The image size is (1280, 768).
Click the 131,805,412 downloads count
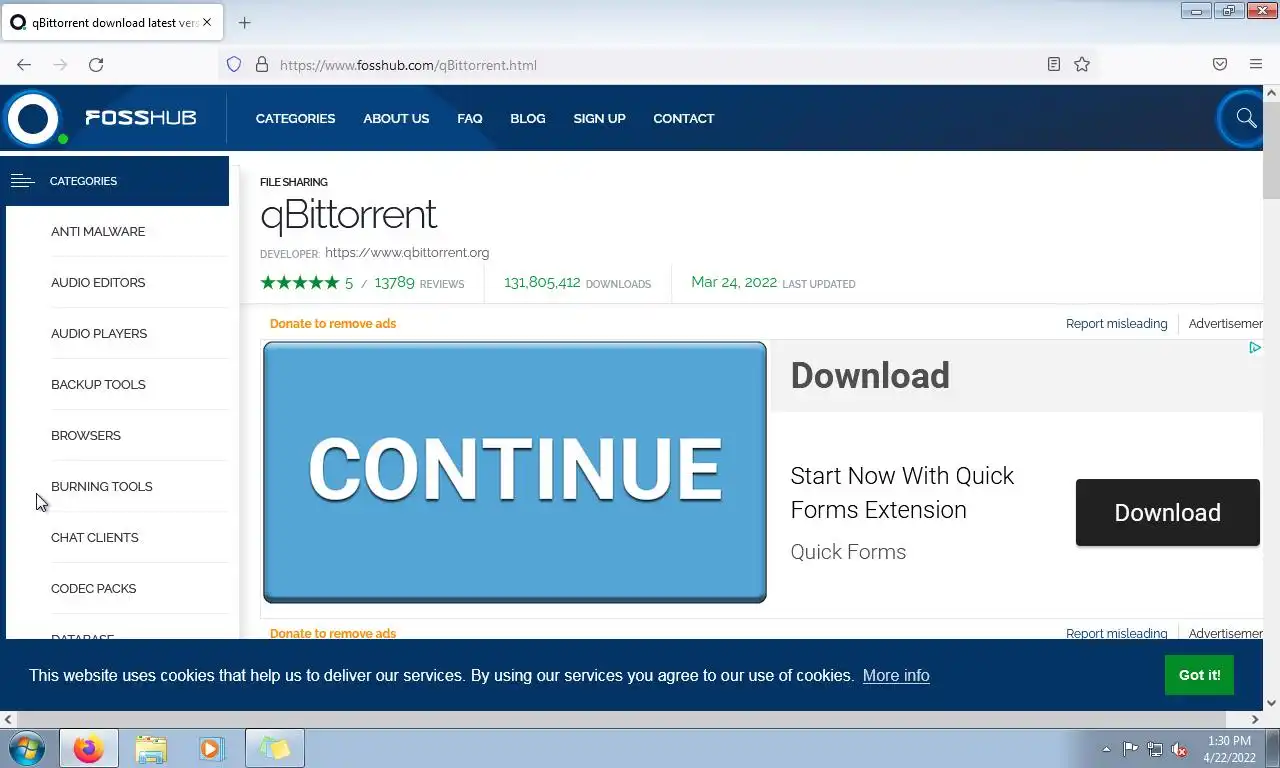pyautogui.click(x=542, y=283)
